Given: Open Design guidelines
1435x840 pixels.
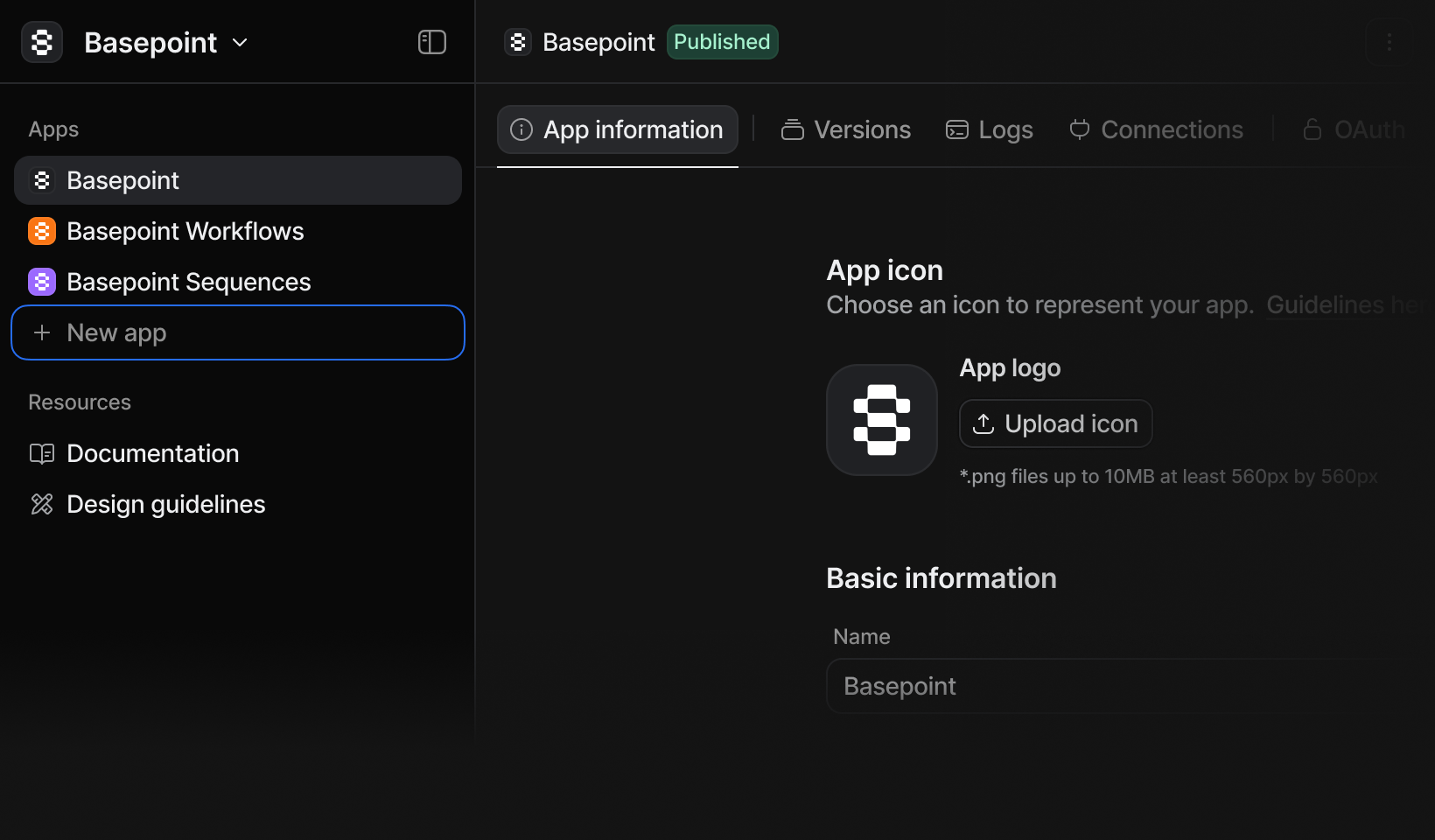Looking at the screenshot, I should click(238, 504).
